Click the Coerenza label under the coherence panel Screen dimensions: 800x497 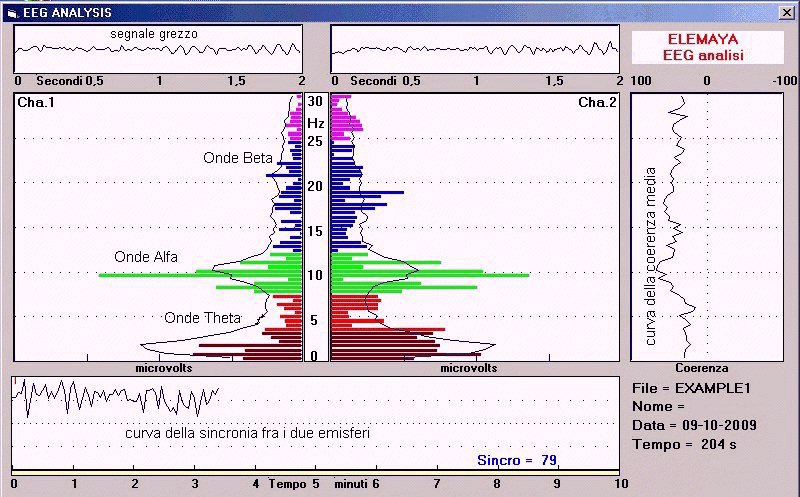(706, 368)
